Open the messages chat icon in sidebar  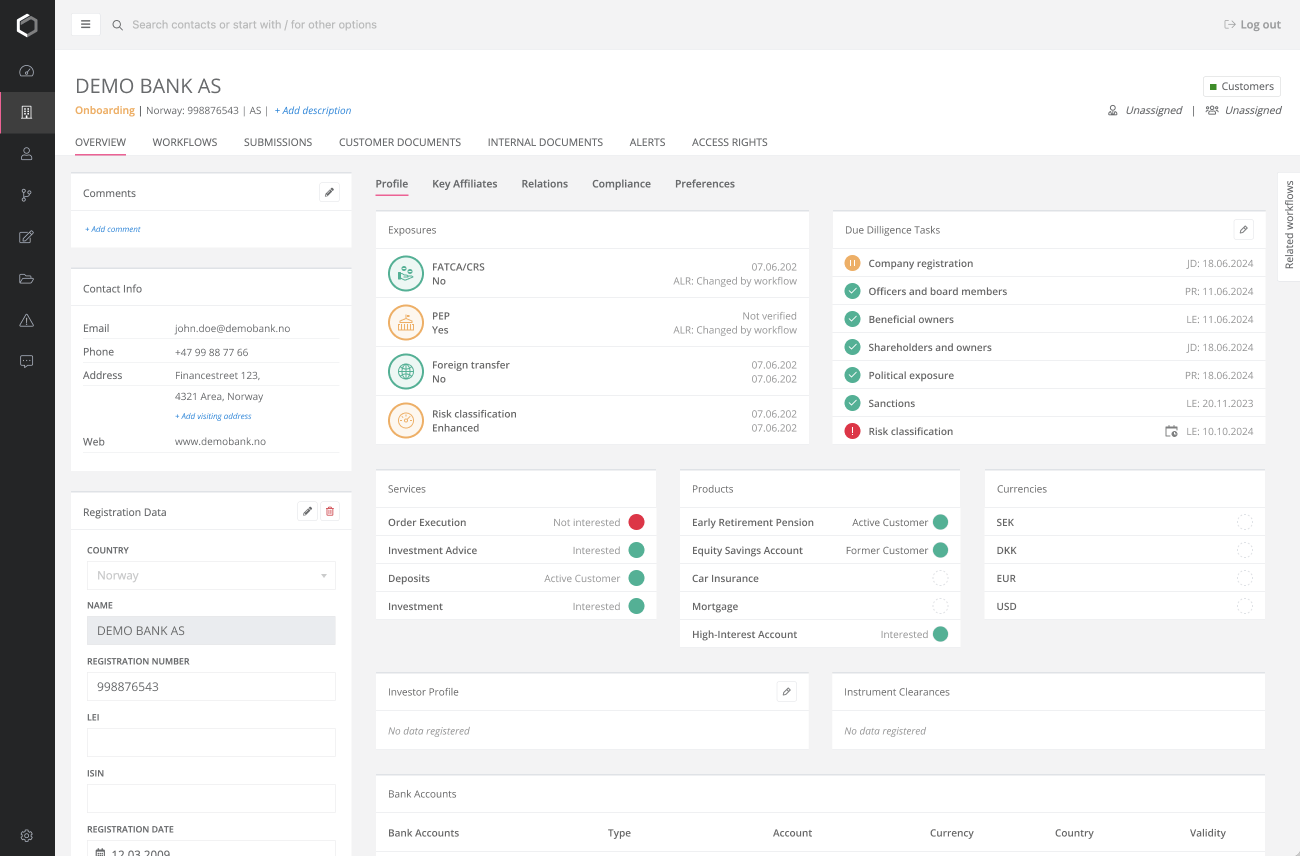click(27, 361)
